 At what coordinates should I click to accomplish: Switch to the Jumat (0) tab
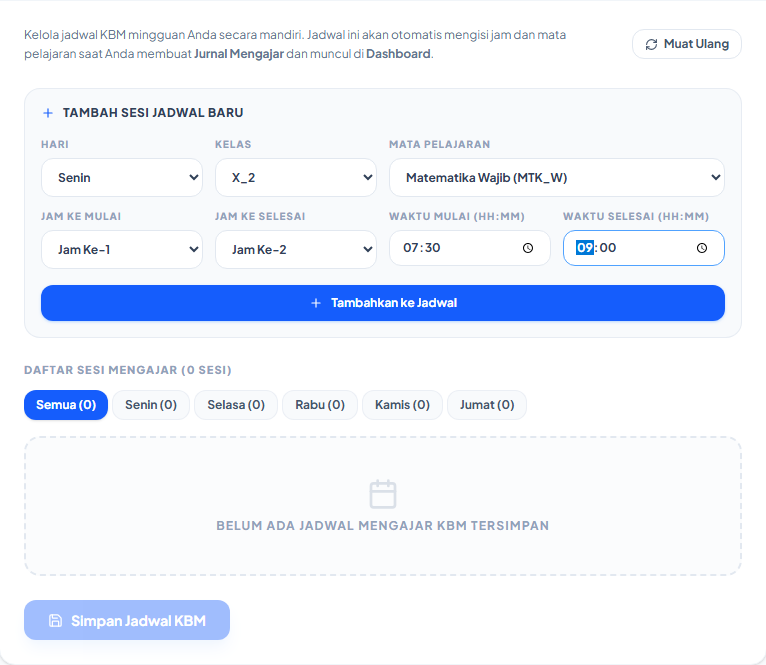coord(487,405)
